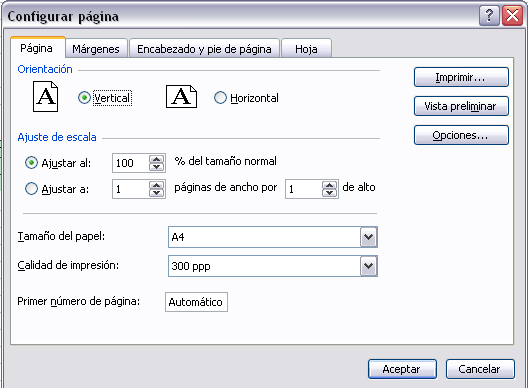The image size is (528, 388).
Task: Click the 'Configurar página' title bar text
Action: (x=63, y=17)
